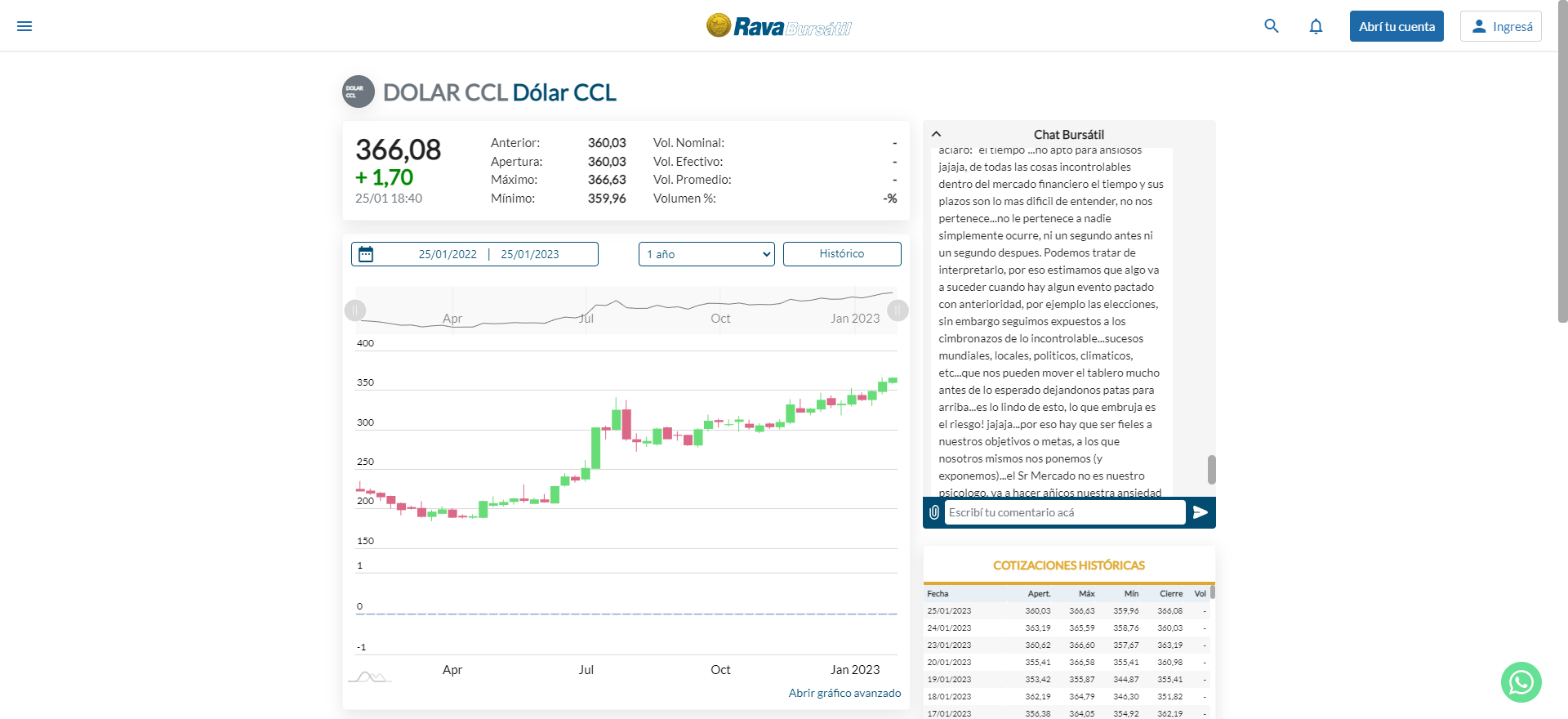The height and width of the screenshot is (719, 1568).
Task: Open the hamburger navigation menu
Action: tap(24, 26)
